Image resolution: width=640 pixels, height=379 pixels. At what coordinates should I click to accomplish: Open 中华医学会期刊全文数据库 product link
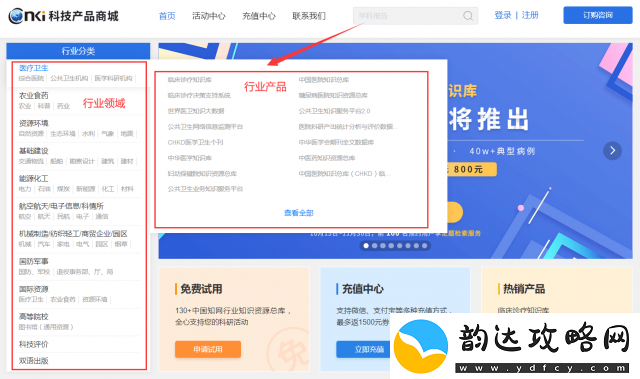tap(336, 142)
